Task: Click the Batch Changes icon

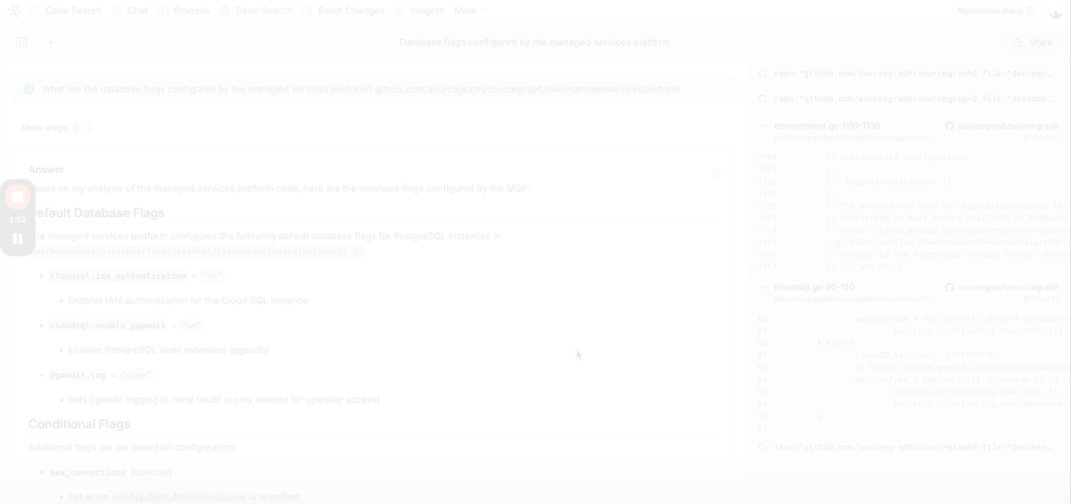Action: [x=307, y=11]
